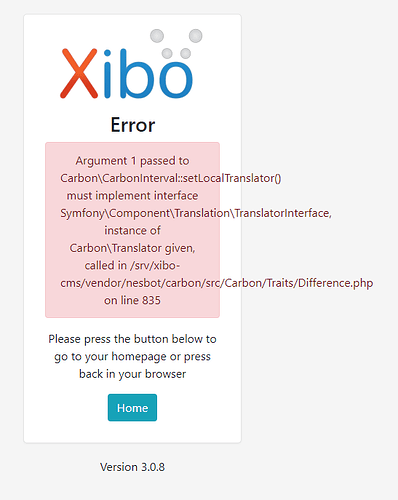Click the small gray bubble pair over the o
The image size is (398, 500).
point(176,53)
